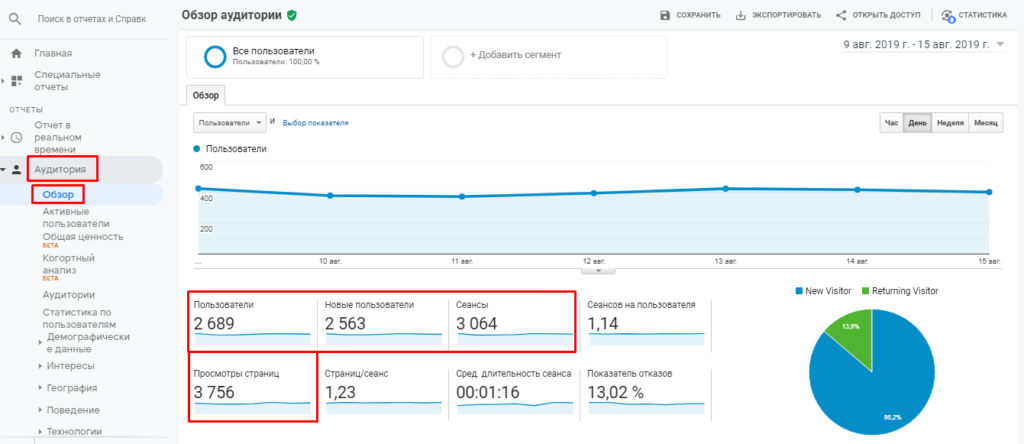Click the Сохранить save icon
This screenshot has height=444, width=1024.
pos(665,15)
